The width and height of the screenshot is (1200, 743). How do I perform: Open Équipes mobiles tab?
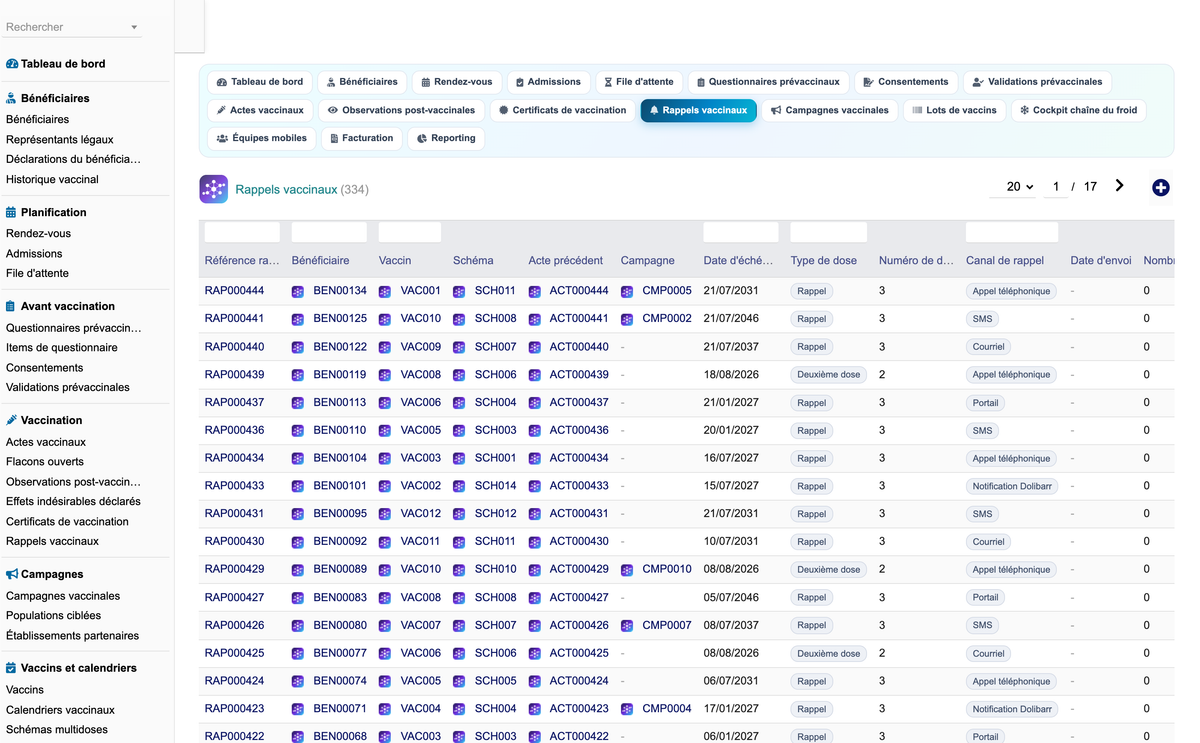click(262, 138)
